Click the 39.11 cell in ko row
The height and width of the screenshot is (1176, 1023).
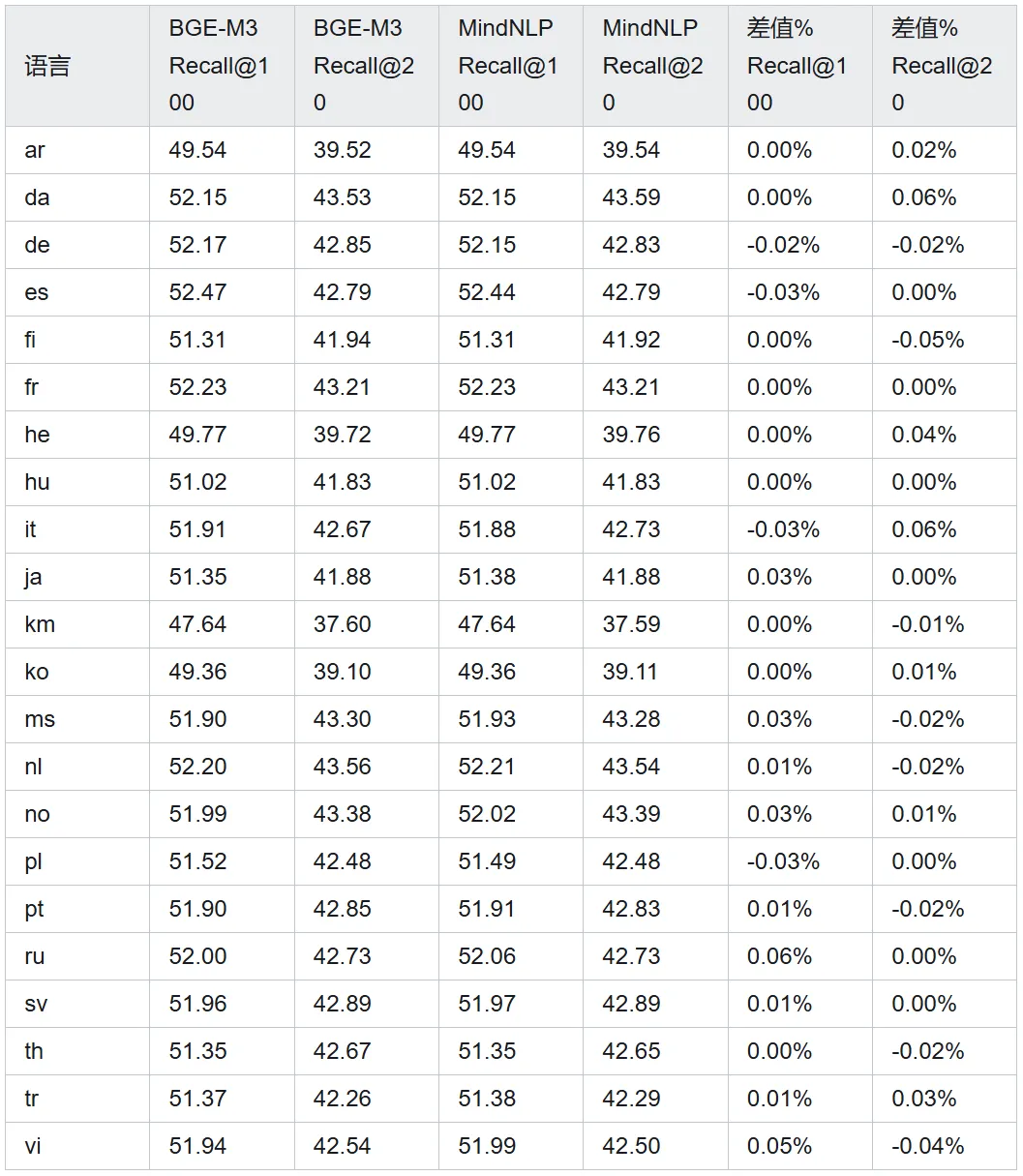630,672
